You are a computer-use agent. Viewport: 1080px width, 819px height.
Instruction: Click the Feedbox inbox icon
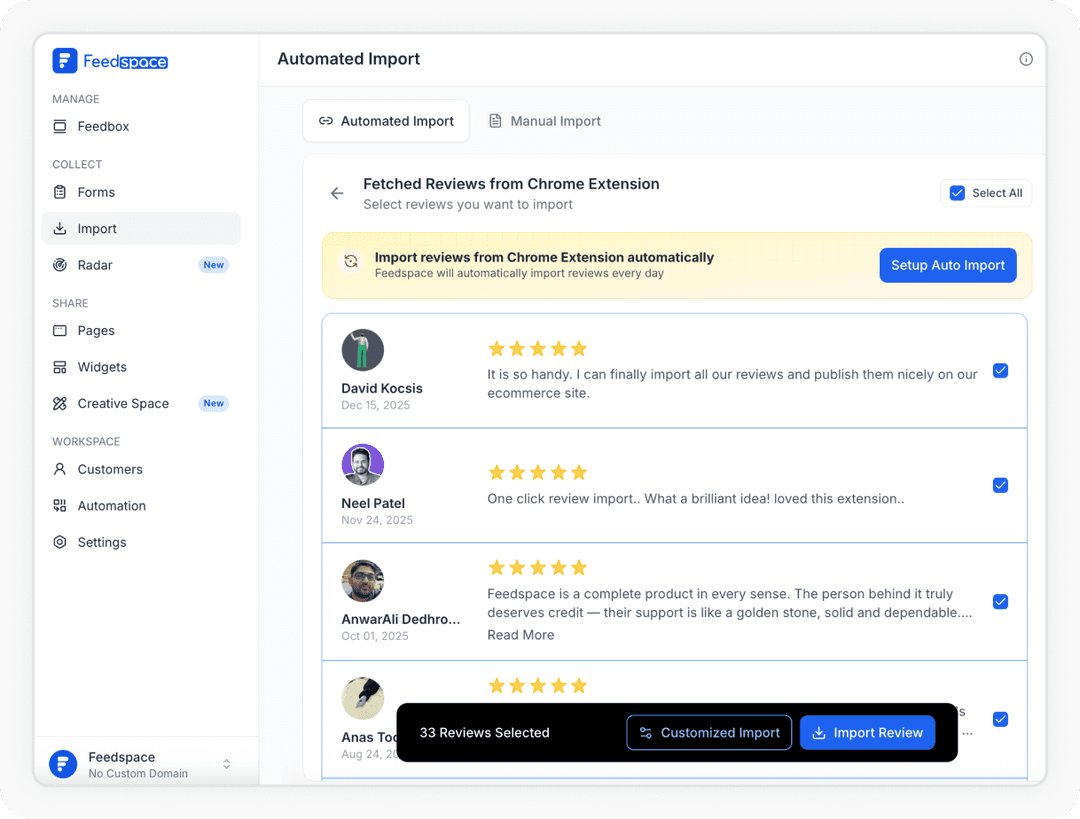(60, 126)
